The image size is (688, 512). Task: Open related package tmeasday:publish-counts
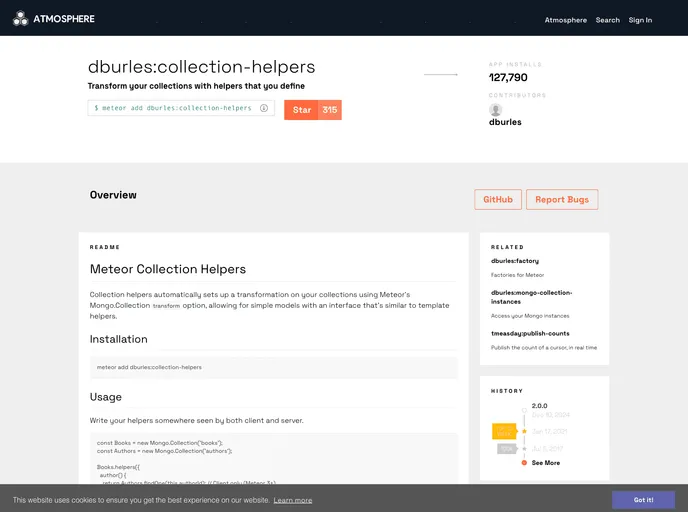[530, 333]
